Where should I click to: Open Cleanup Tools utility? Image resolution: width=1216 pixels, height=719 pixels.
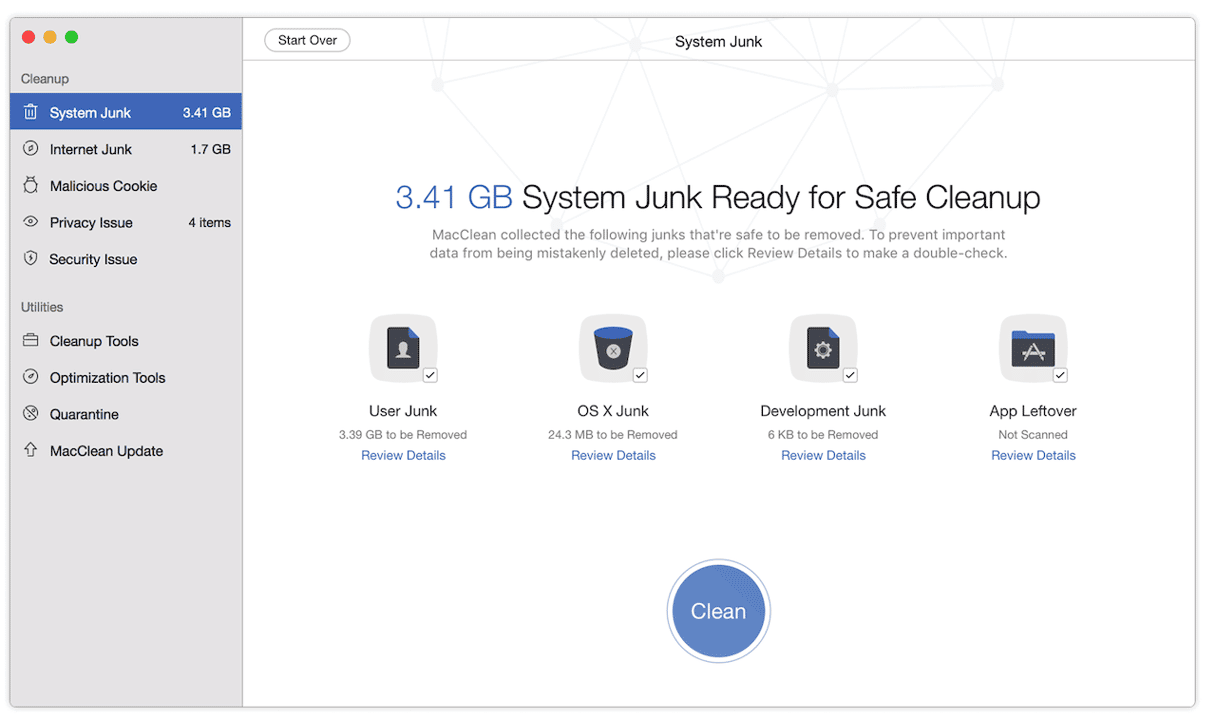pos(126,340)
